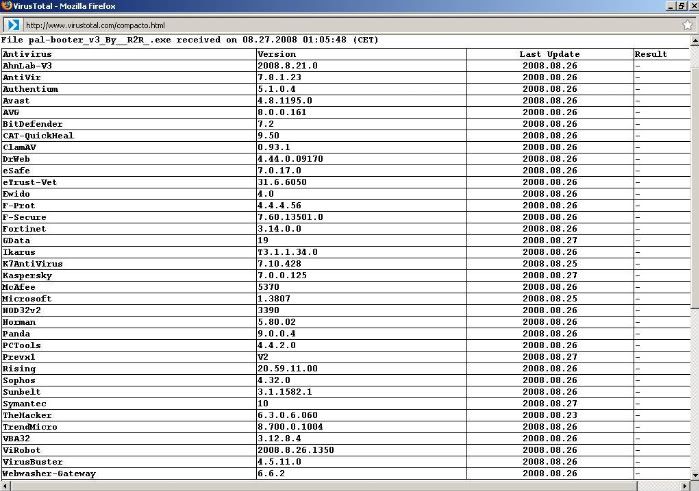Click the Firefox logo in the title bar
Image resolution: width=699 pixels, height=491 pixels.
[6, 6]
